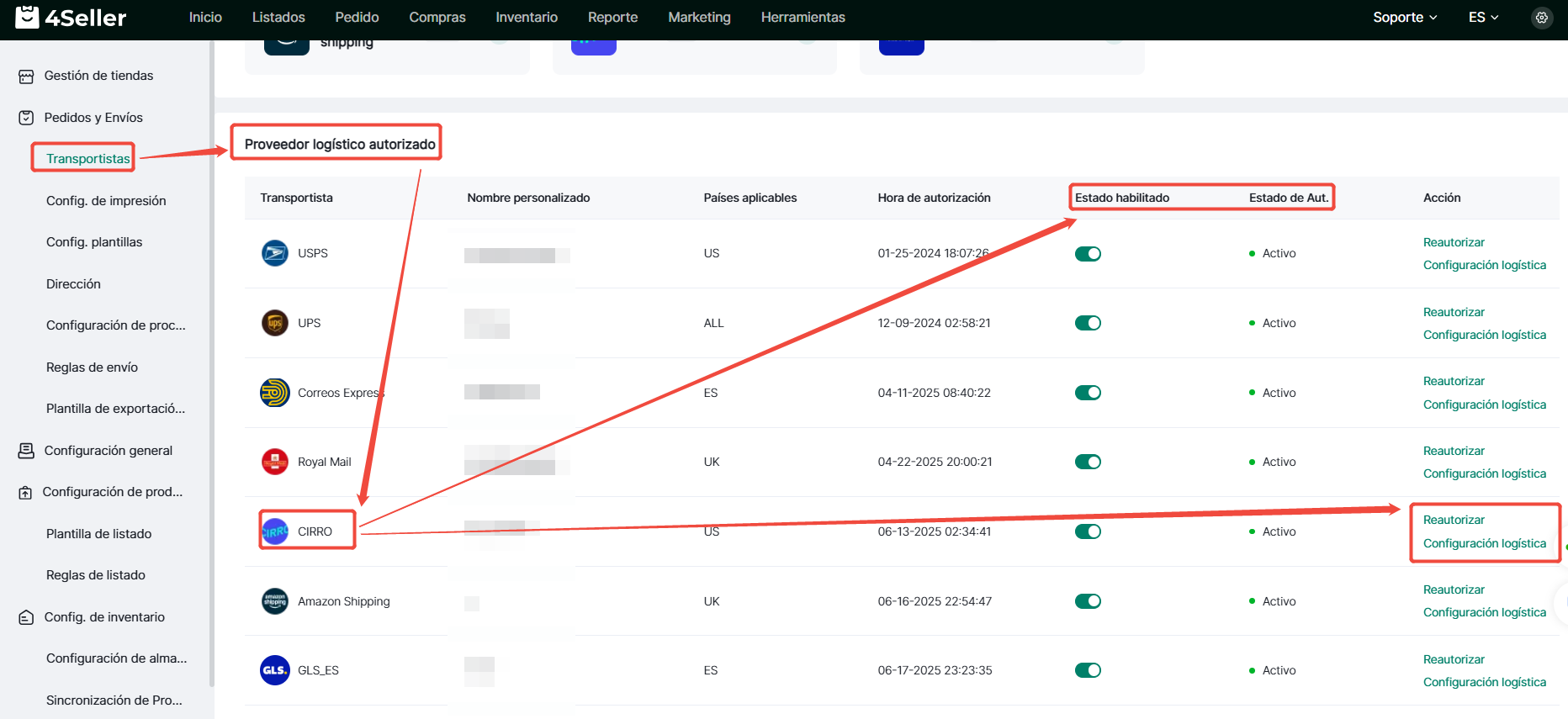The height and width of the screenshot is (719, 1568).
Task: Open Configuración de alma... sidebar item
Action: [x=116, y=658]
